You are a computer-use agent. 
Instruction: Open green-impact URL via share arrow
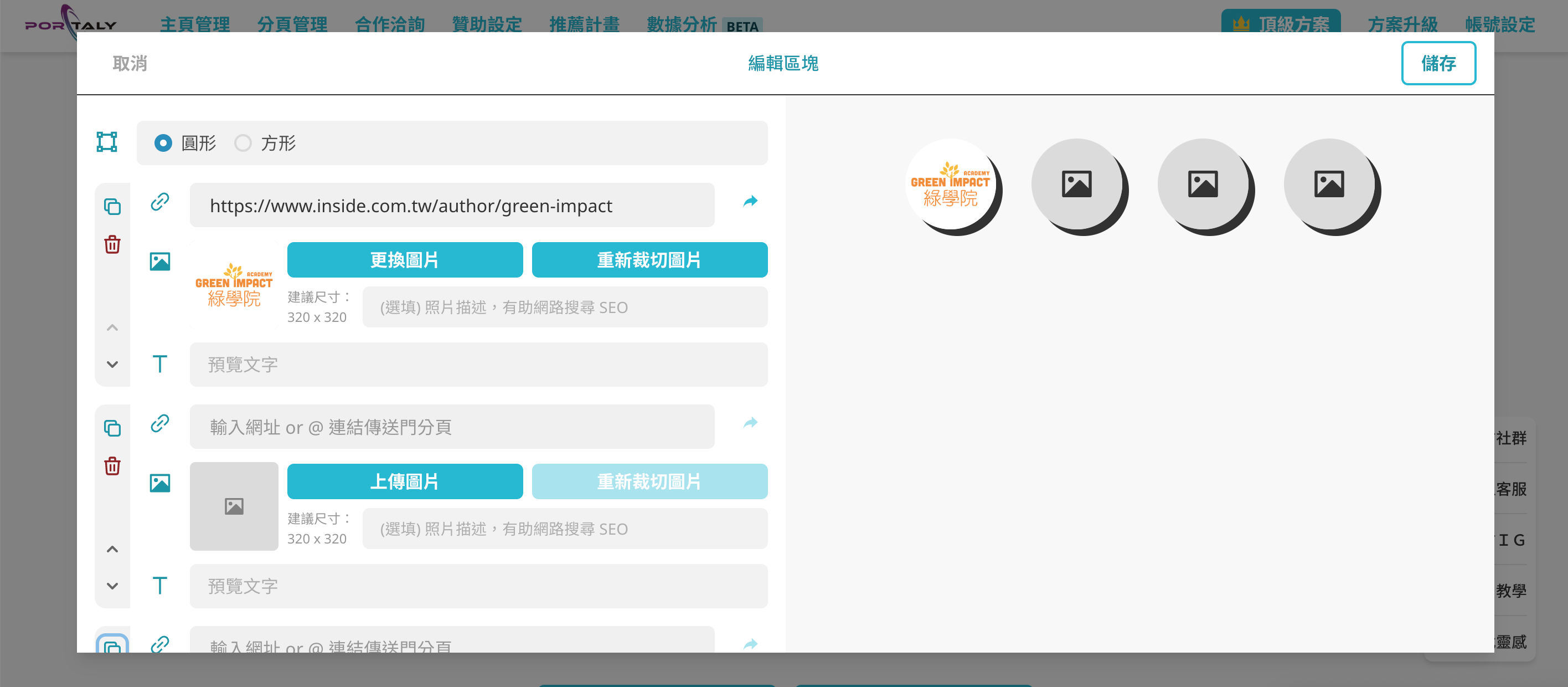751,202
